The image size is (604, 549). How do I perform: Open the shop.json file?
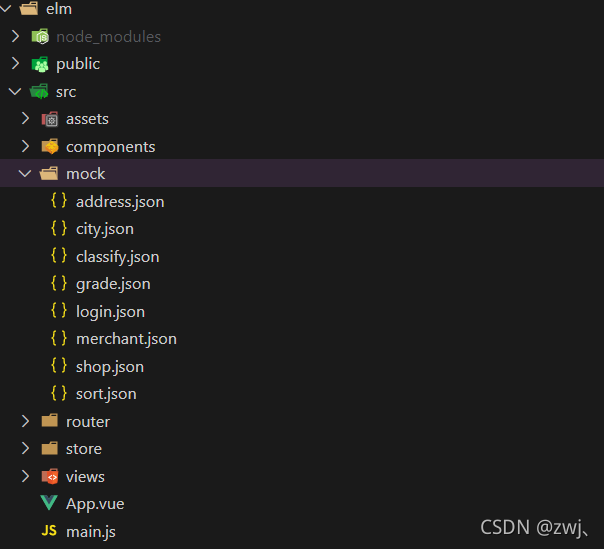pyautogui.click(x=110, y=367)
